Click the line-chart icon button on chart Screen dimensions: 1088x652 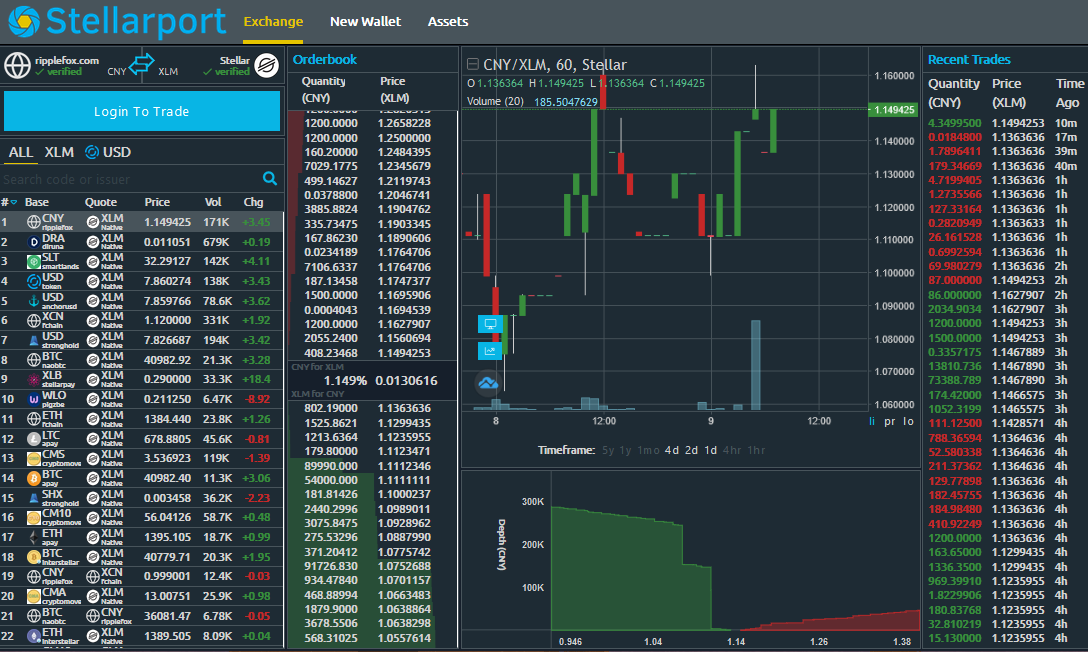490,350
